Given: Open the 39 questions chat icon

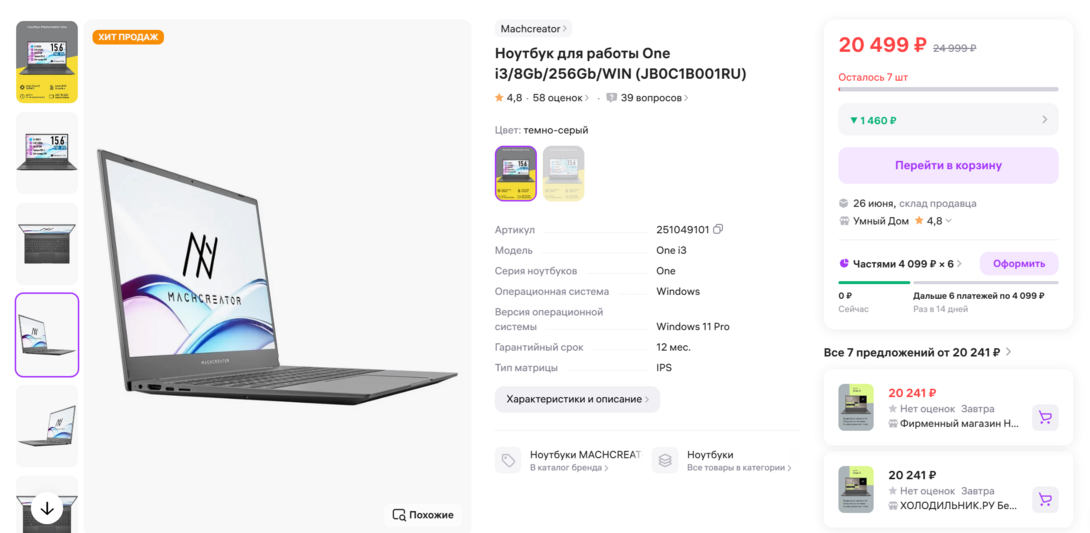Looking at the screenshot, I should click(612, 98).
